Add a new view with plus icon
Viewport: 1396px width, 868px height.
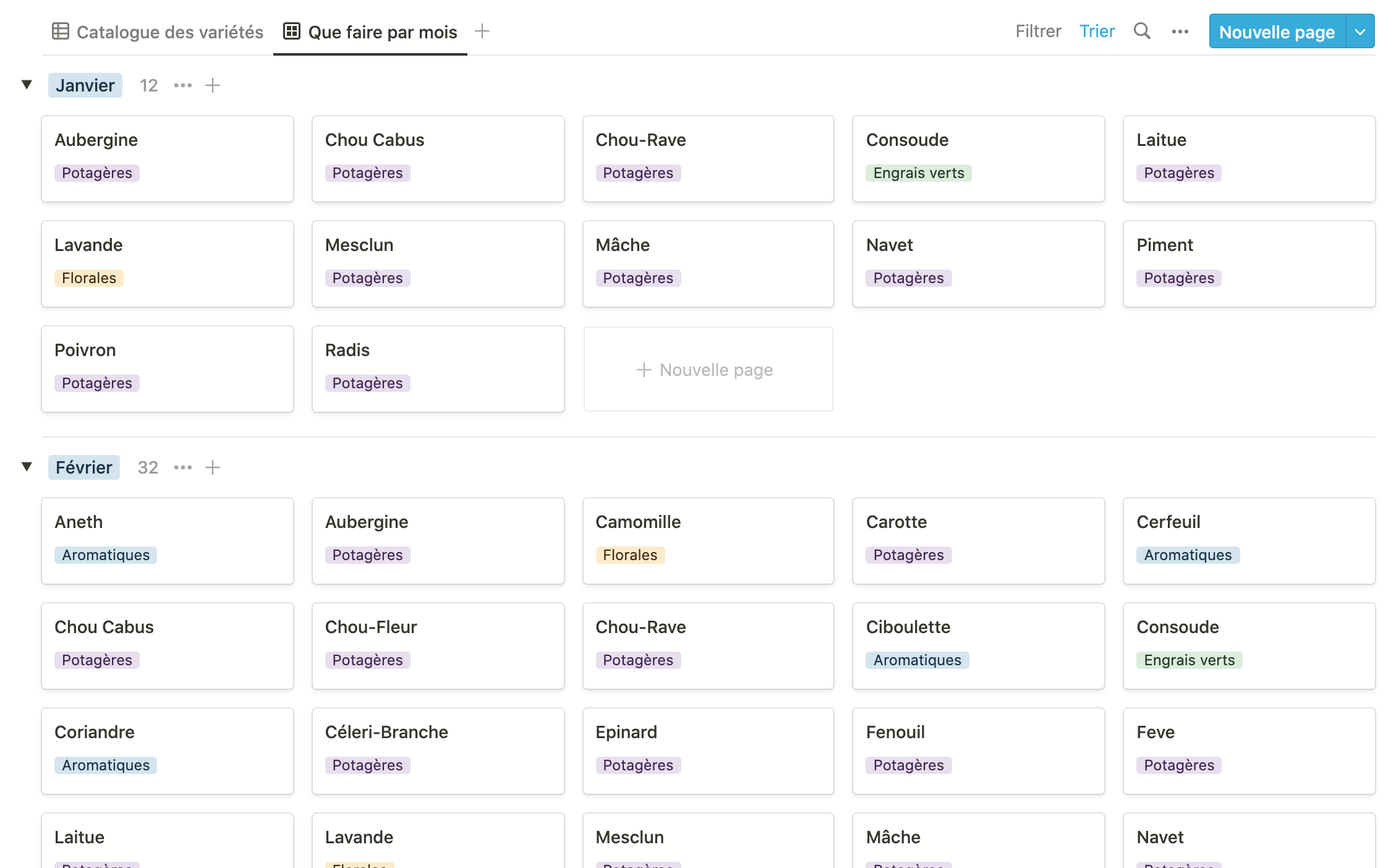pos(482,31)
